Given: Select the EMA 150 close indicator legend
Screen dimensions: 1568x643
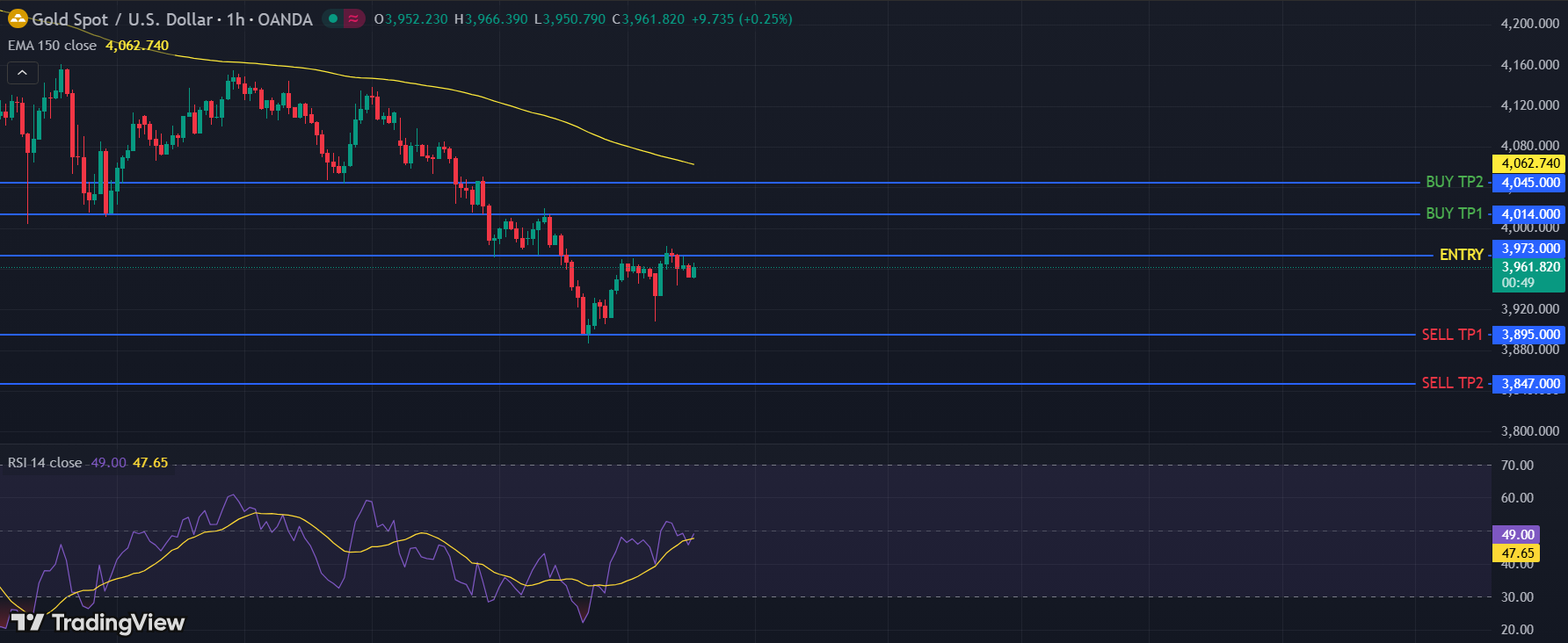Looking at the screenshot, I should 53,46.
